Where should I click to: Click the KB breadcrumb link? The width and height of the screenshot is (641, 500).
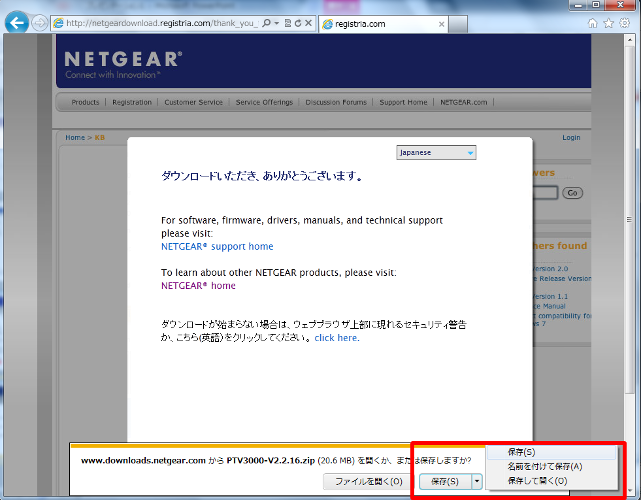click(x=100, y=137)
